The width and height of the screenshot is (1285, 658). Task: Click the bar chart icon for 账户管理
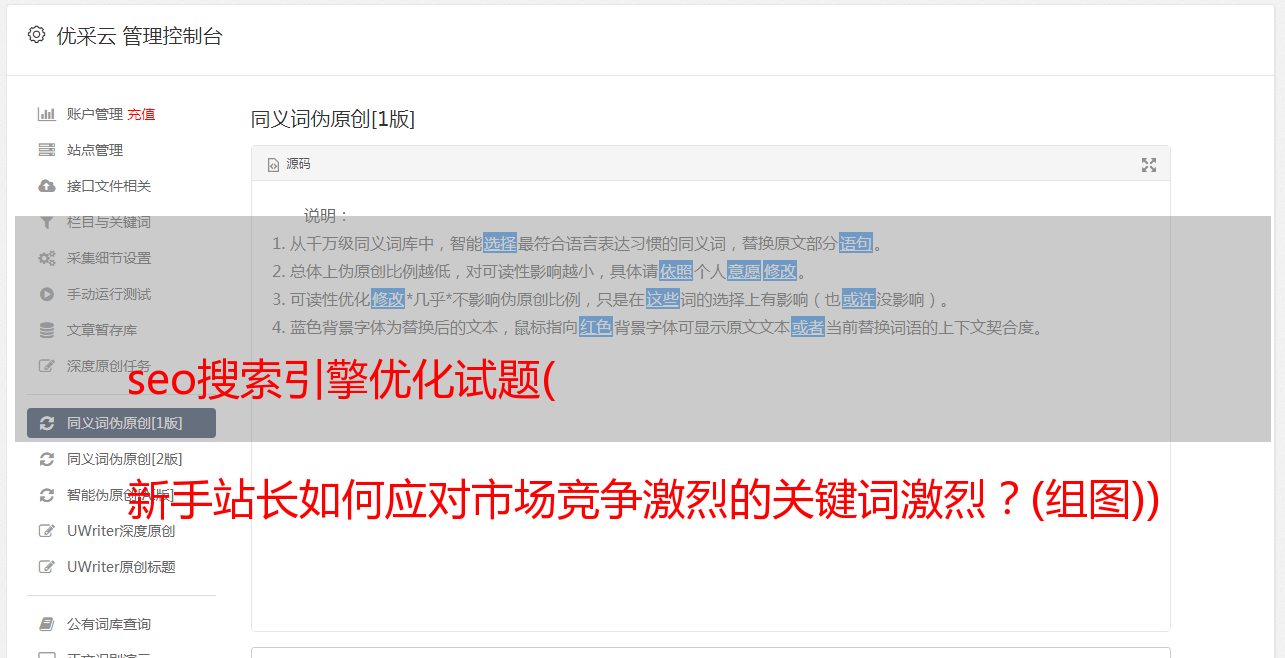point(46,114)
